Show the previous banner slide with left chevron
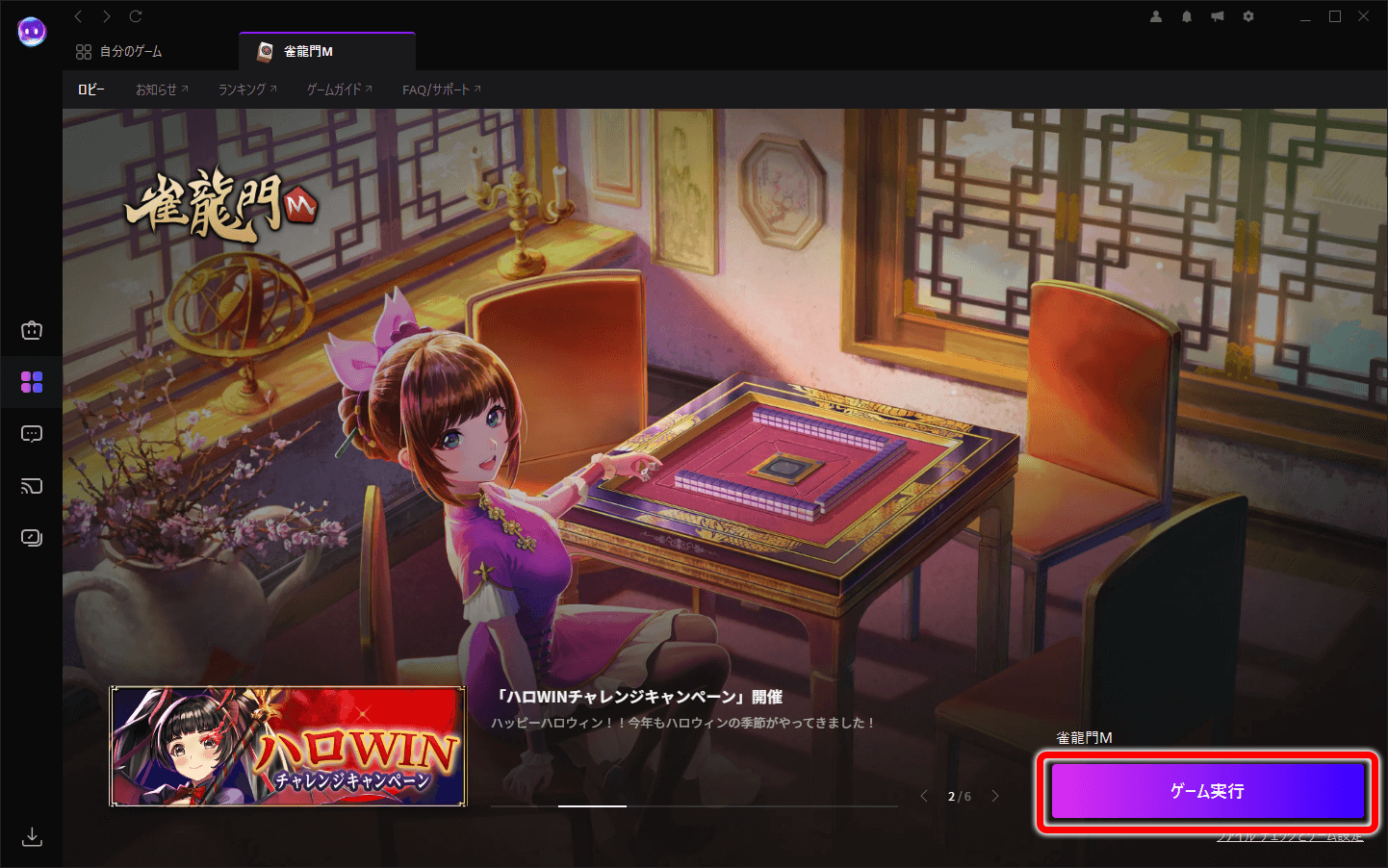1388x868 pixels. (924, 796)
